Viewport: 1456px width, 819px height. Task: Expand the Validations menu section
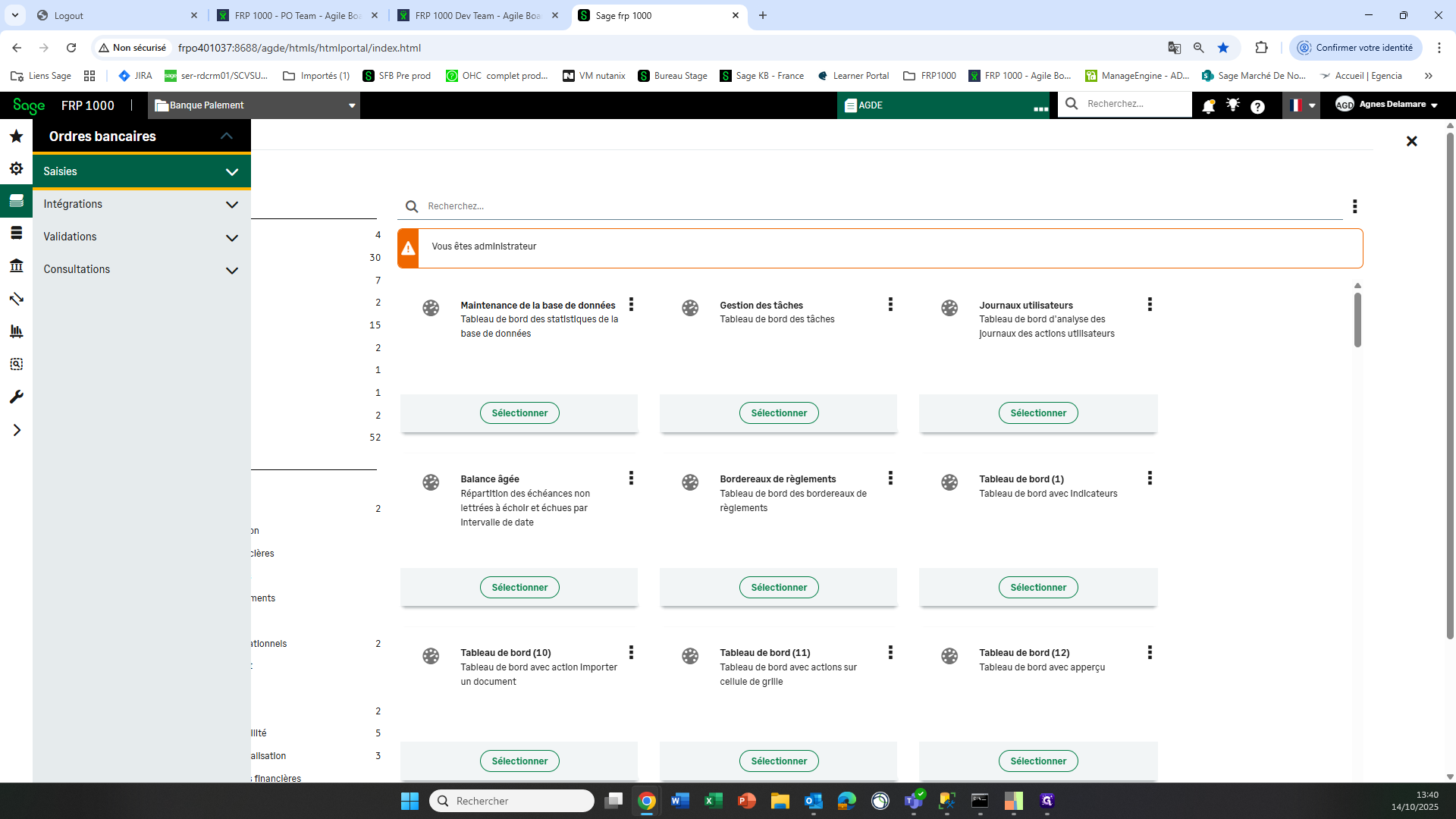[141, 237]
